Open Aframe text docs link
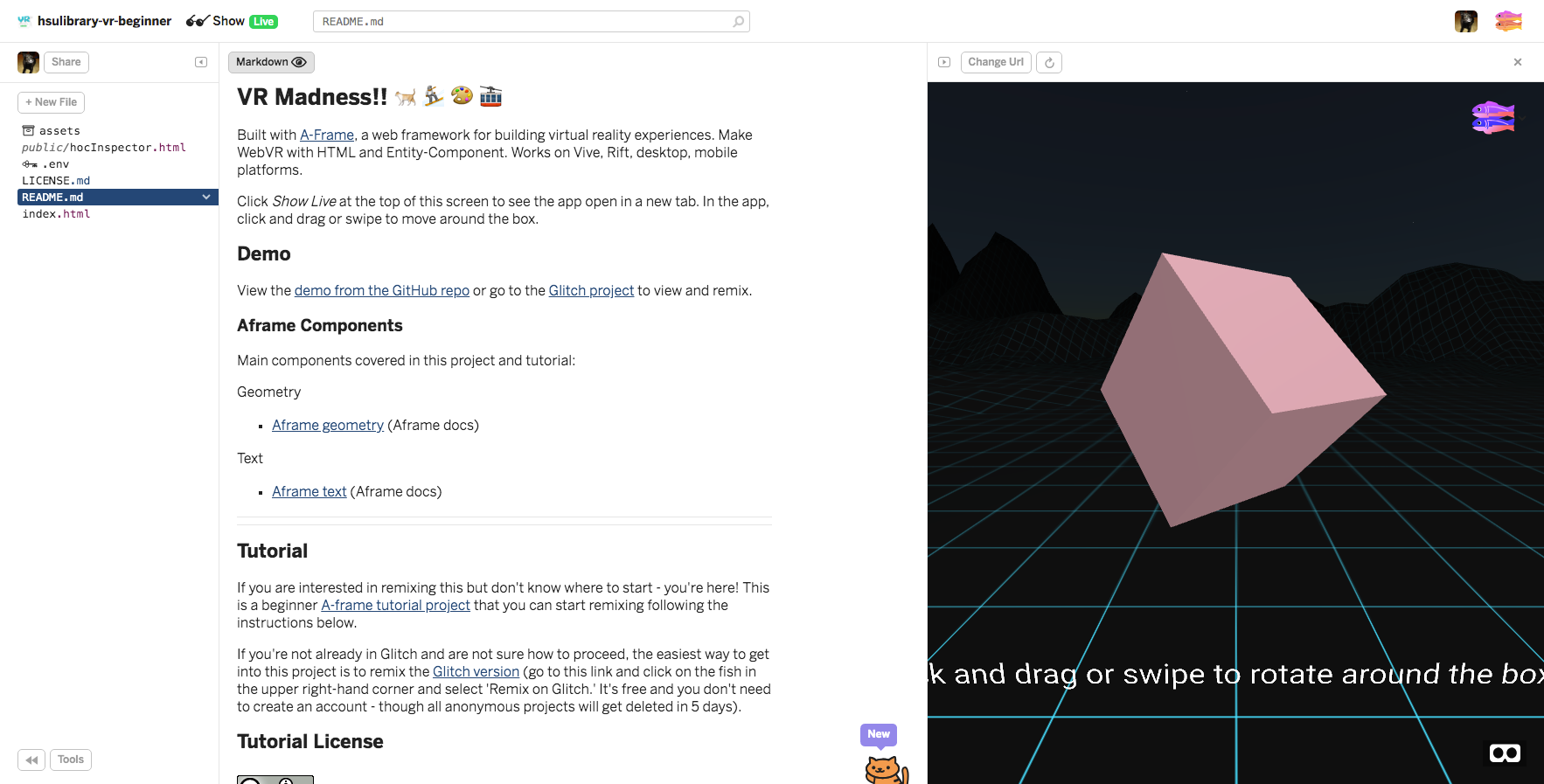Image resolution: width=1544 pixels, height=784 pixels. tap(309, 491)
